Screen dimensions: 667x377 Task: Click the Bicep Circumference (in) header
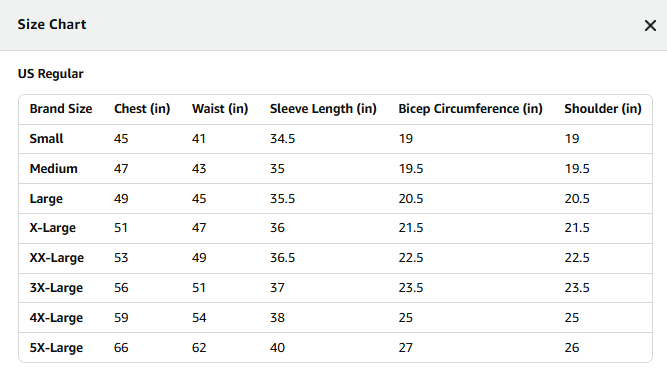coord(470,109)
